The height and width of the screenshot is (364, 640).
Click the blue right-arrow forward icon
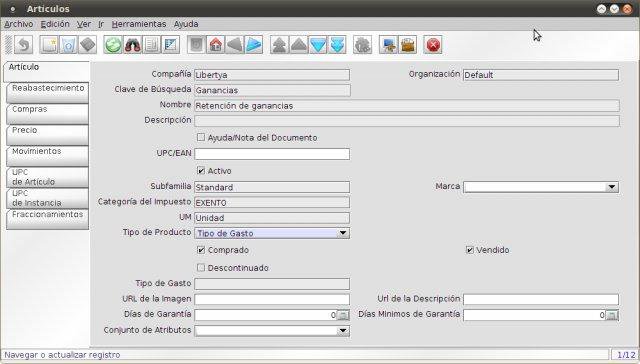tap(254, 45)
